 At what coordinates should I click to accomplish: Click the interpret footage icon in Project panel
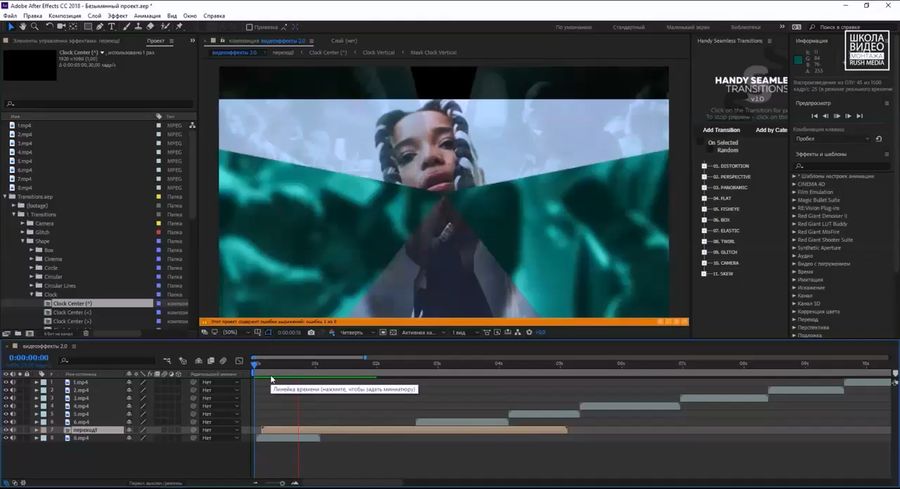point(6,333)
